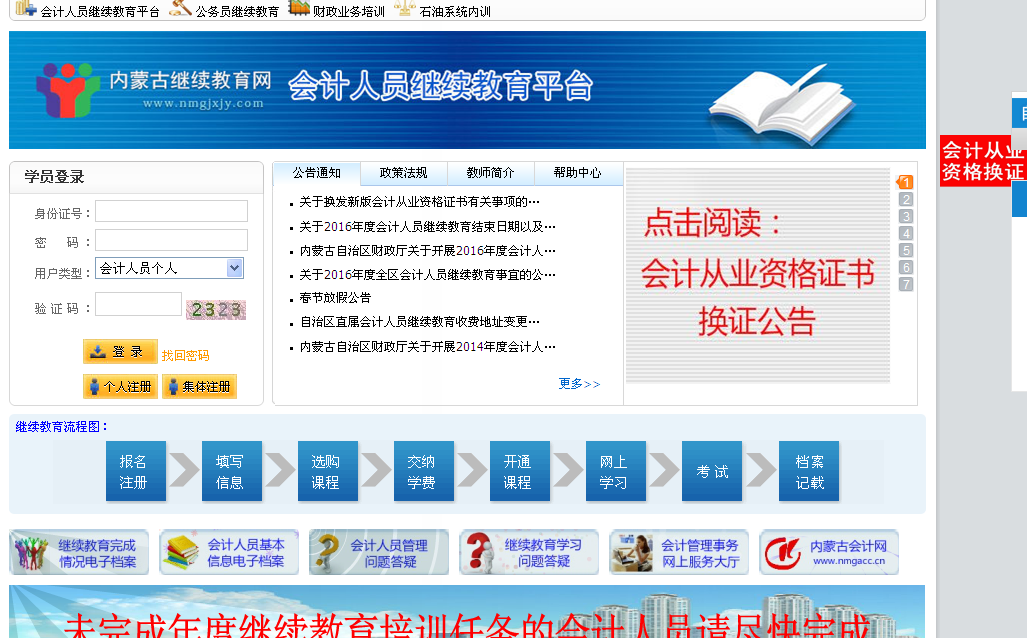Click the 会计人员继续教育平台 top navigation icon
Image resolution: width=1027 pixels, height=638 pixels.
click(27, 9)
